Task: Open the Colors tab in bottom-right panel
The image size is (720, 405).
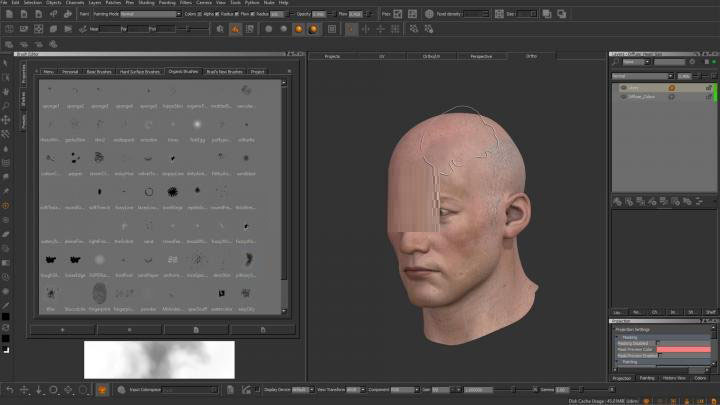Action: tap(700, 378)
